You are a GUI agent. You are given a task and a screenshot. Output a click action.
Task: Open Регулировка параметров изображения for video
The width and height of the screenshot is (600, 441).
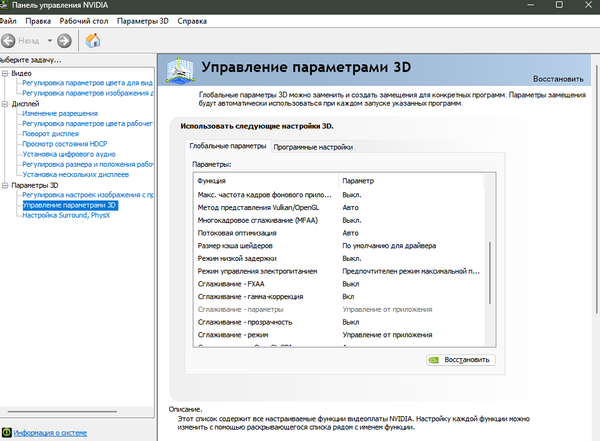(88, 93)
